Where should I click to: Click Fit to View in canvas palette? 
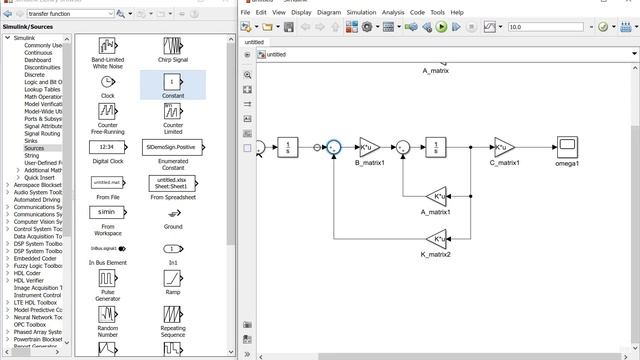click(x=247, y=90)
